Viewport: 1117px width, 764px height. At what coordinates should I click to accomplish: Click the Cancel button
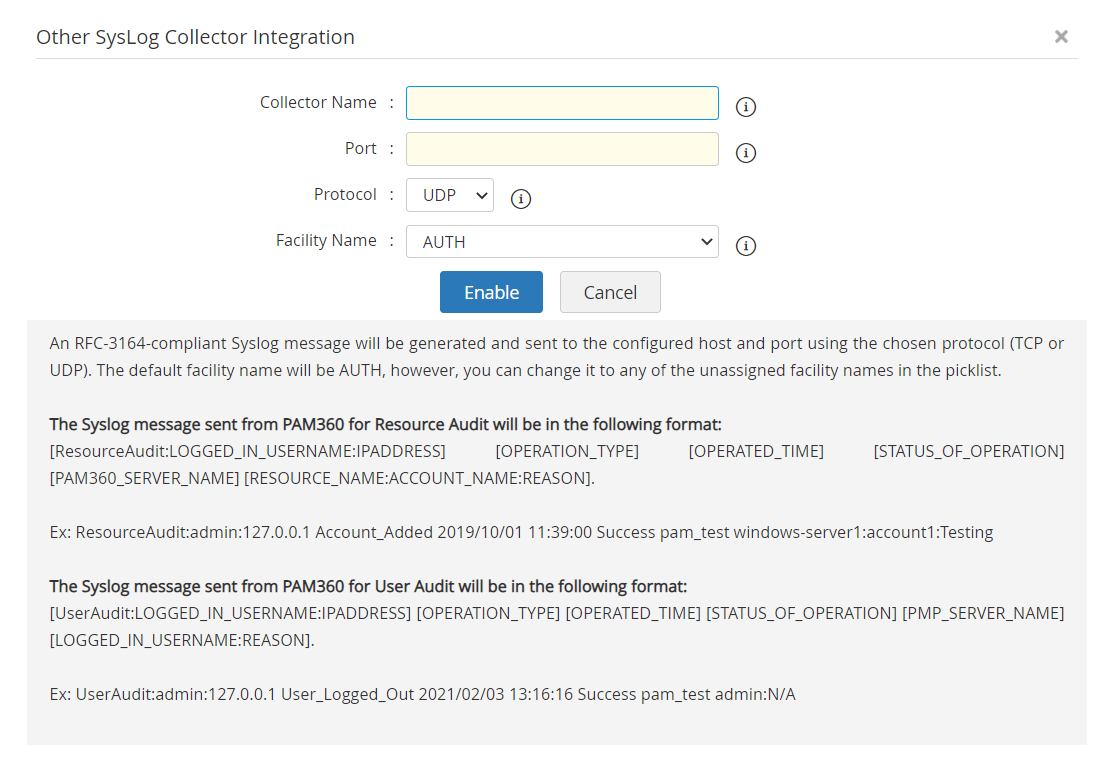pyautogui.click(x=610, y=292)
